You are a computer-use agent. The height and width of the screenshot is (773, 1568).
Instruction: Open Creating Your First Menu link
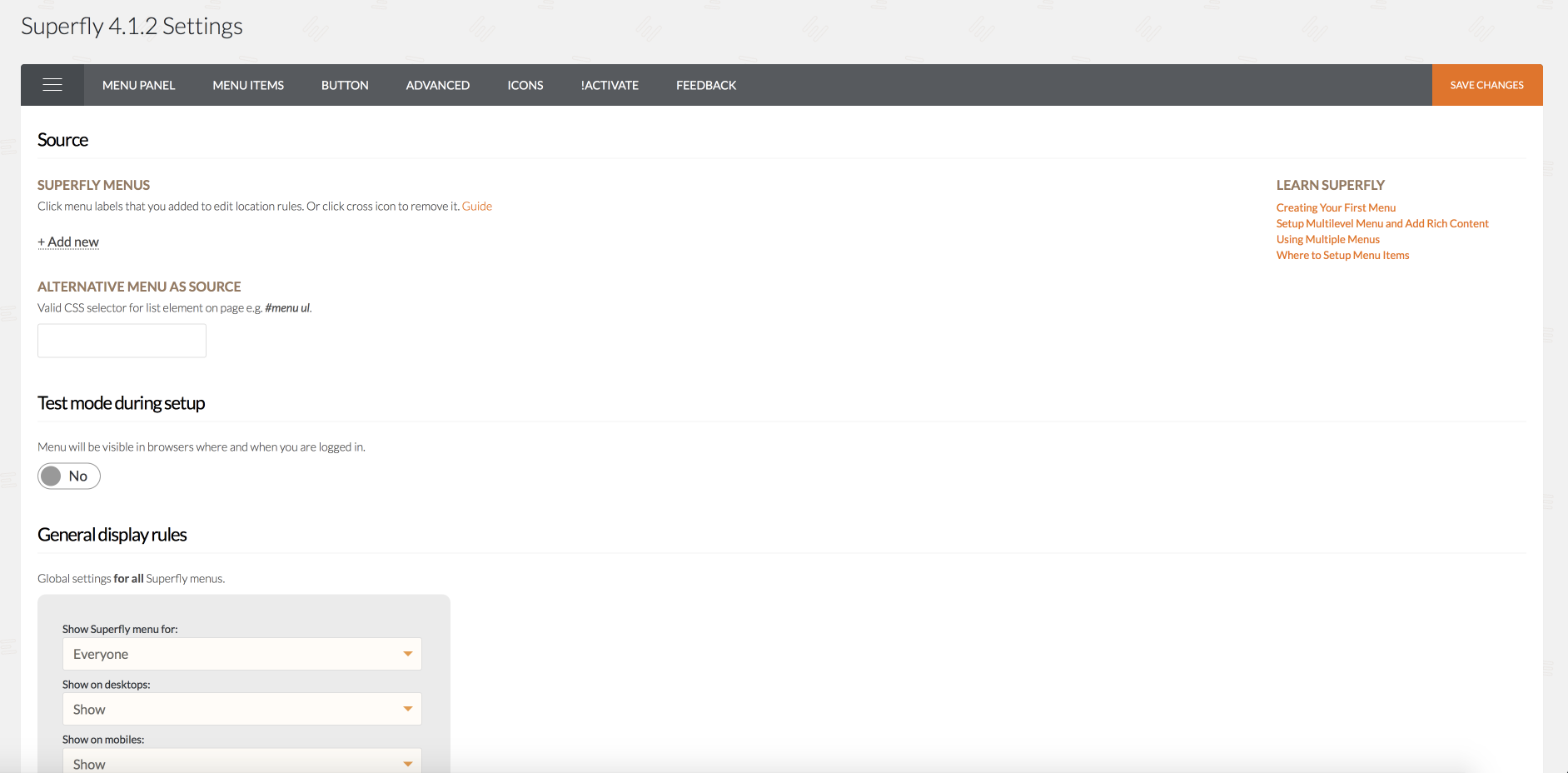coord(1336,208)
